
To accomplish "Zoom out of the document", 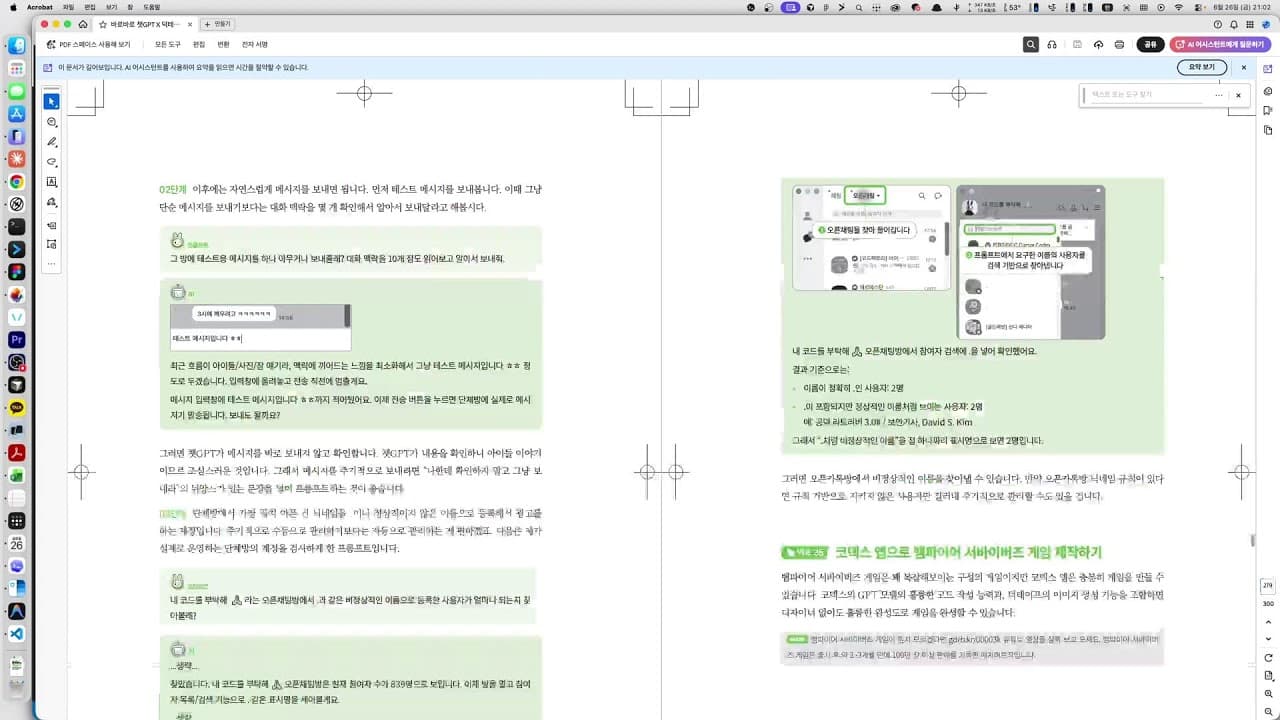I will pos(1268,711).
